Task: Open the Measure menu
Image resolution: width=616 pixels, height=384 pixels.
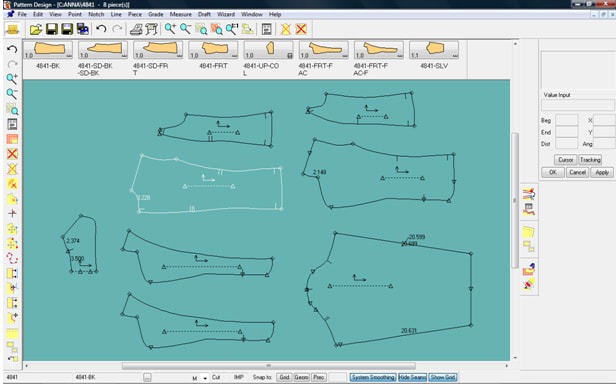Action: click(x=181, y=14)
